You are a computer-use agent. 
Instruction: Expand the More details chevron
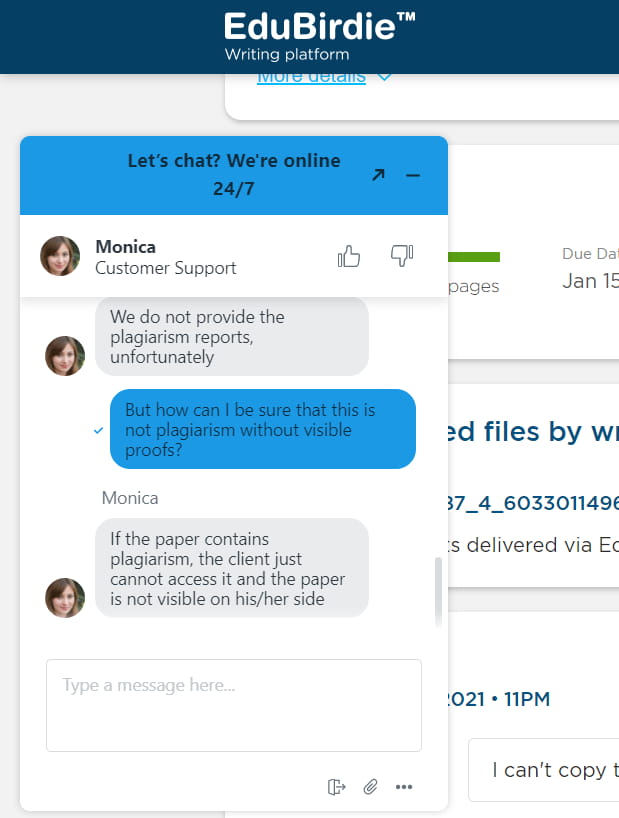(384, 77)
